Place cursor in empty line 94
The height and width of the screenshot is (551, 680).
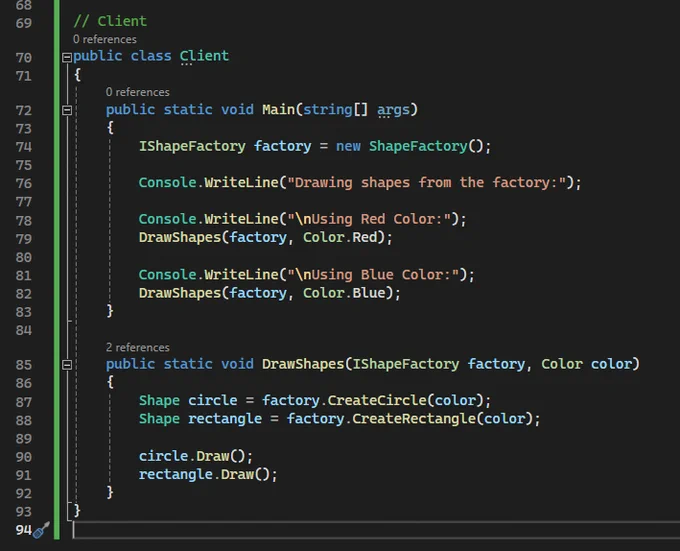(x=376, y=530)
